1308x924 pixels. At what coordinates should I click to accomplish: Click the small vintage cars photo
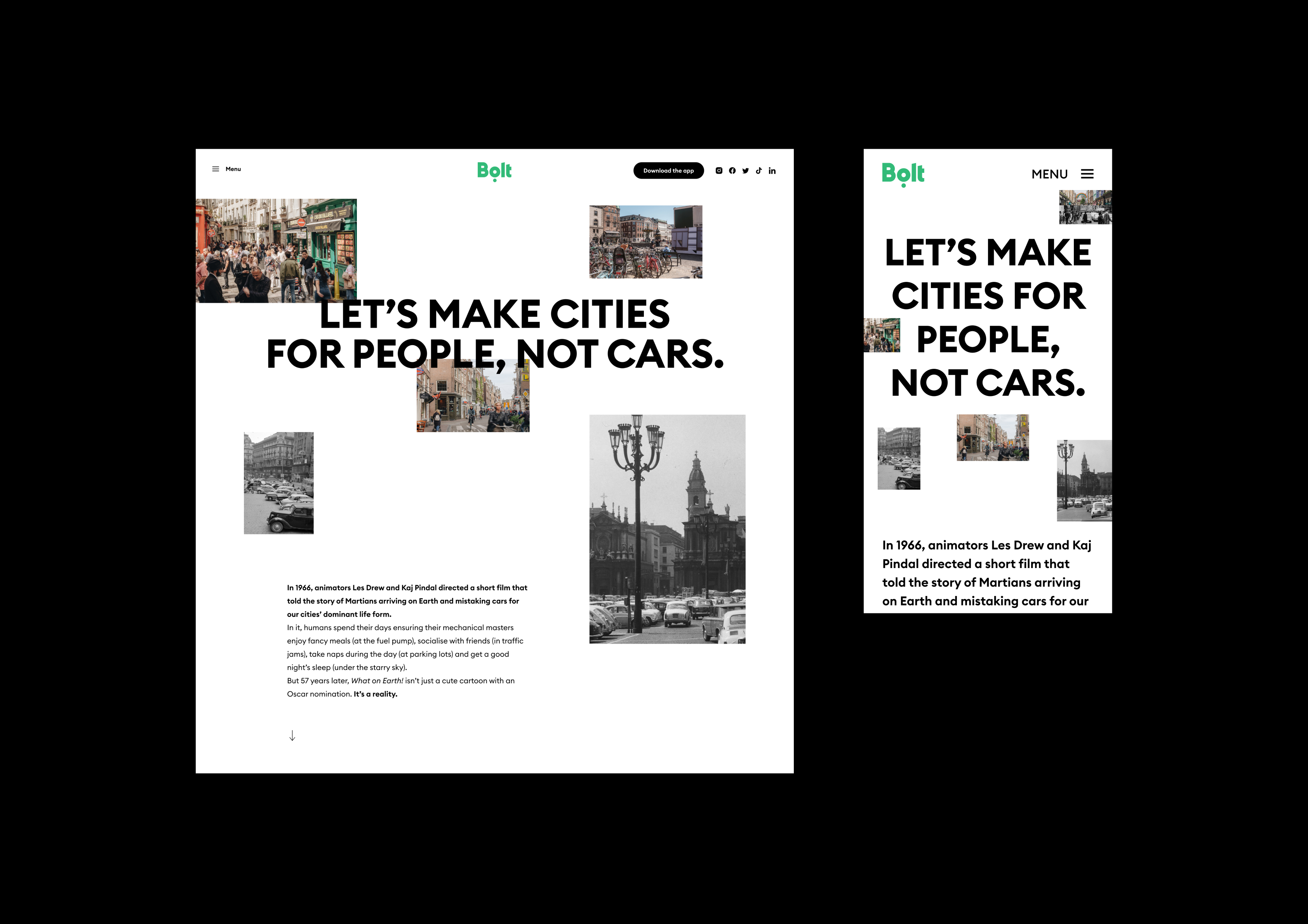[278, 483]
